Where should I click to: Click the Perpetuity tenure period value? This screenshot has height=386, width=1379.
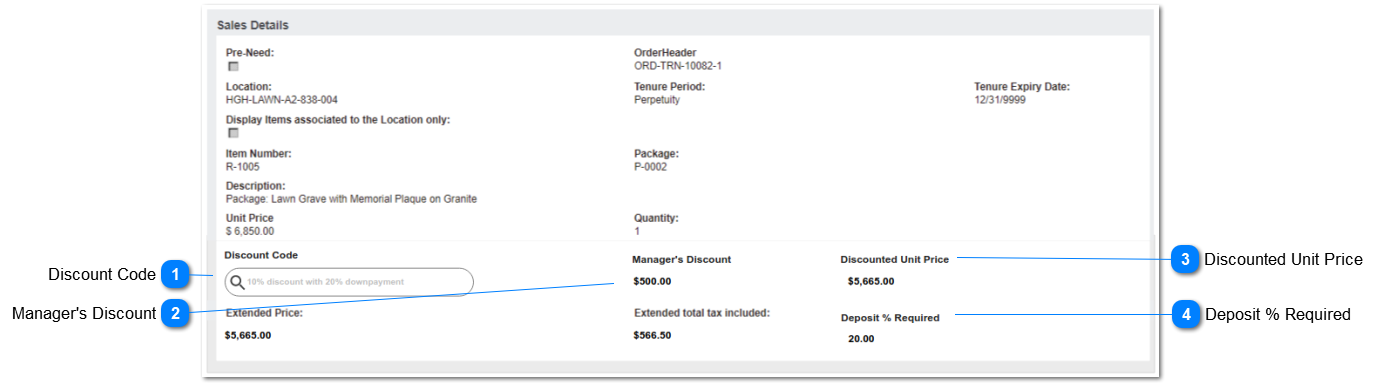click(657, 100)
